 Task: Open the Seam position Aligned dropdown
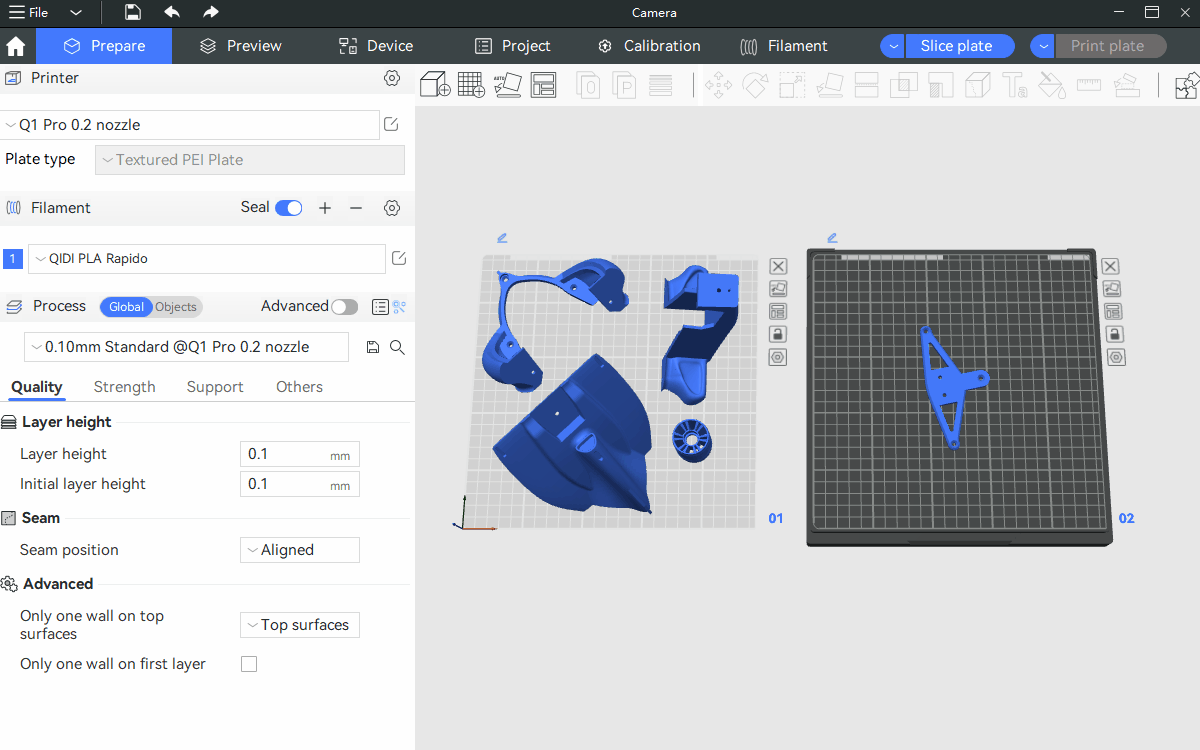tap(300, 550)
